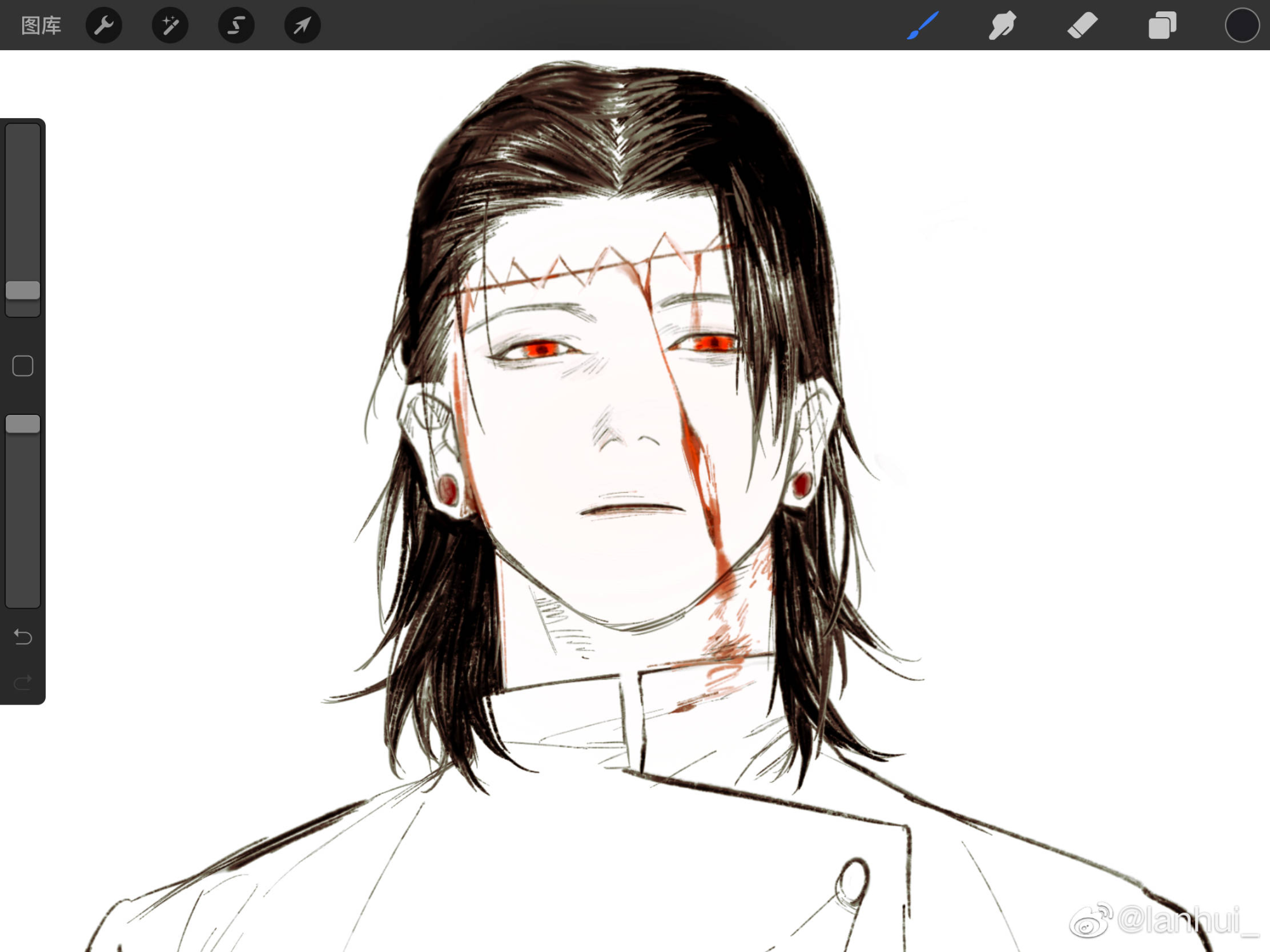Click the brush size slider handle

(x=23, y=290)
